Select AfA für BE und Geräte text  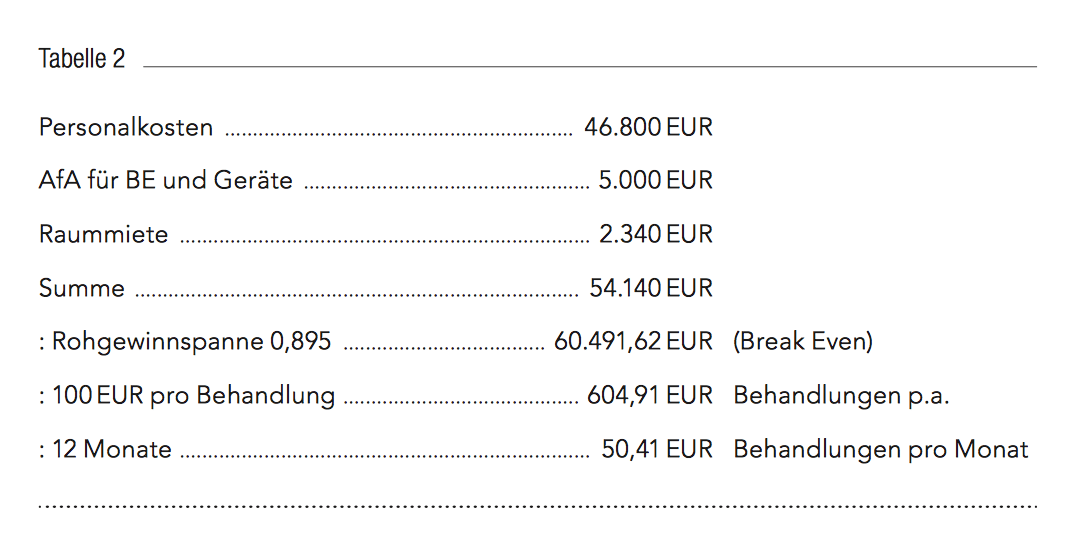click(166, 180)
